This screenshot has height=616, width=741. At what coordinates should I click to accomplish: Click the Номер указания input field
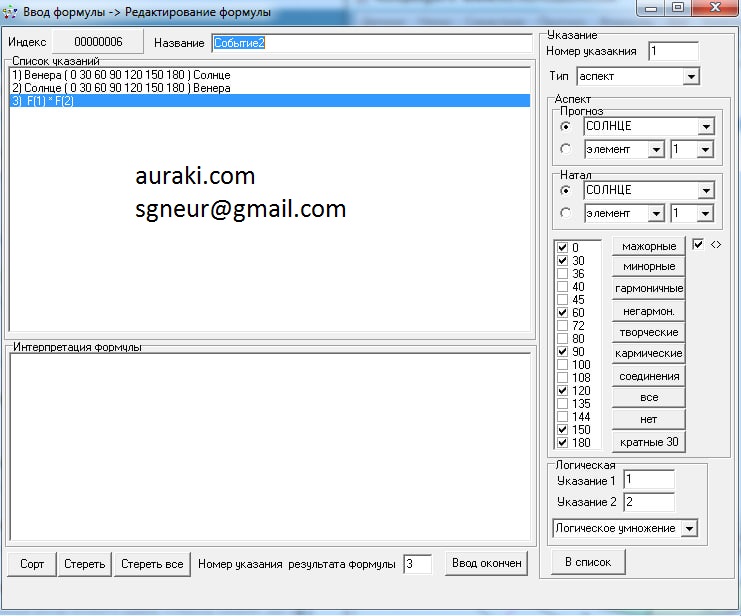click(673, 51)
